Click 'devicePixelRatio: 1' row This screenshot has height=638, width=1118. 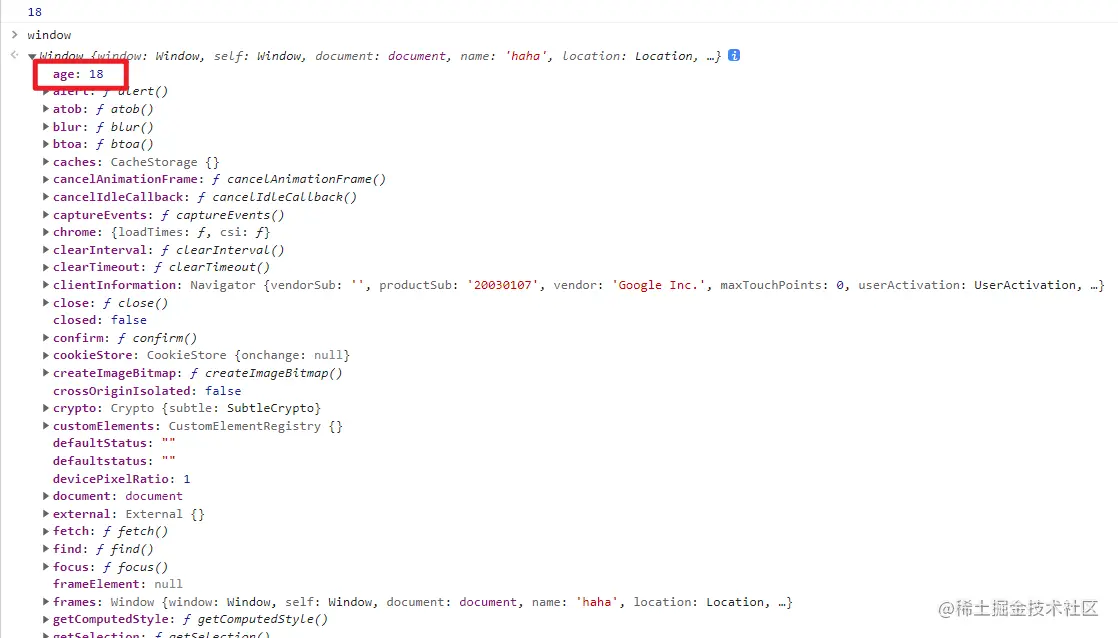121,478
